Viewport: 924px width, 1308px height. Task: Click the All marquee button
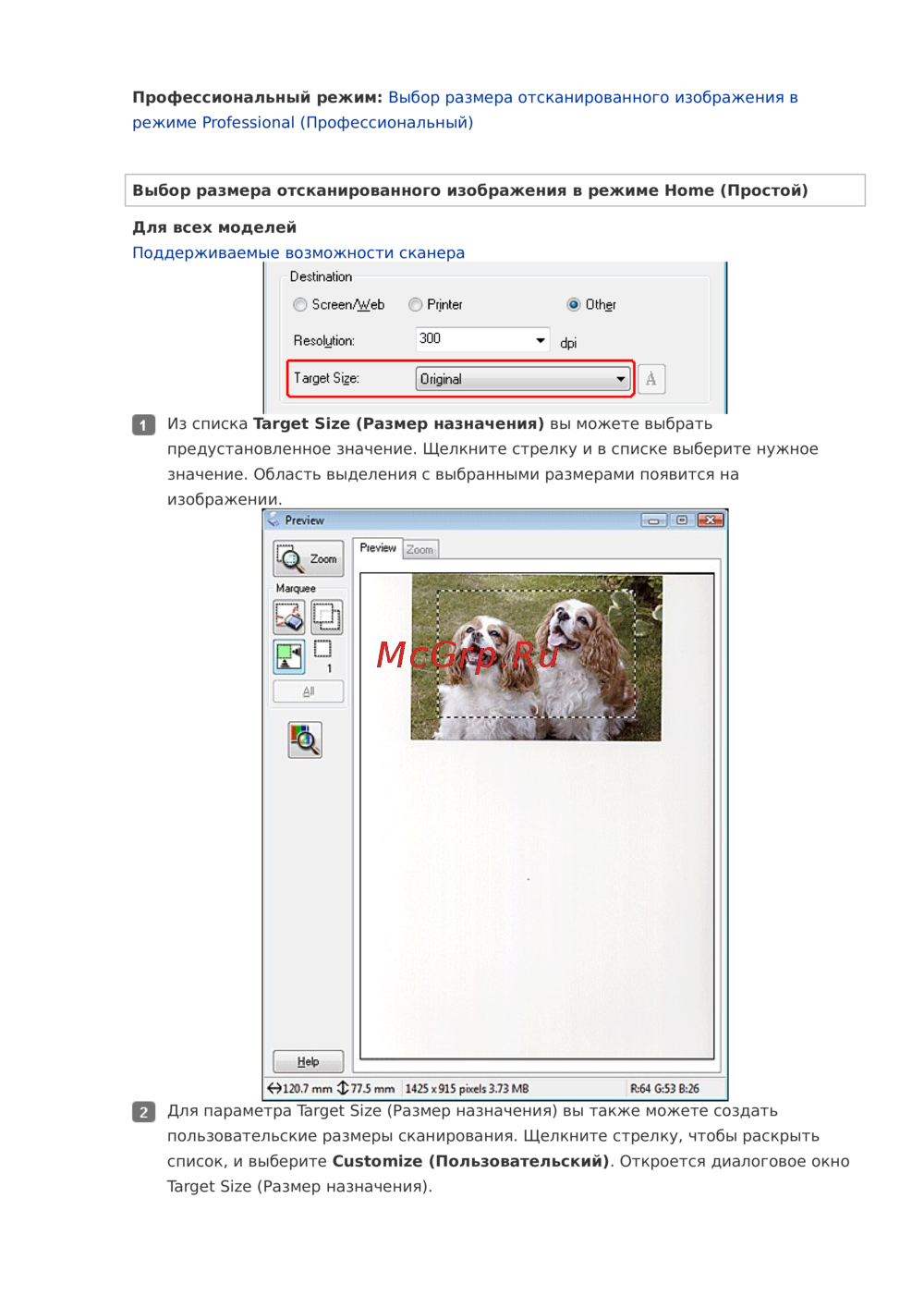tap(308, 691)
